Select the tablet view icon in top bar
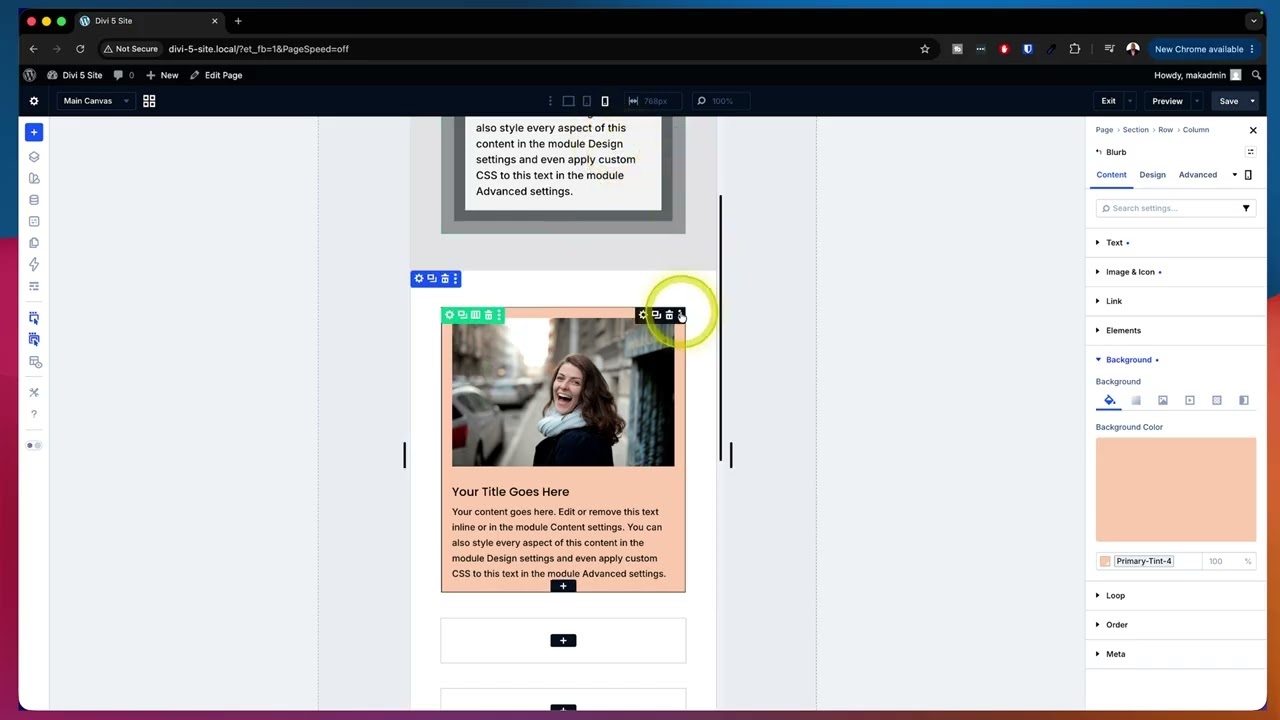 (x=587, y=101)
